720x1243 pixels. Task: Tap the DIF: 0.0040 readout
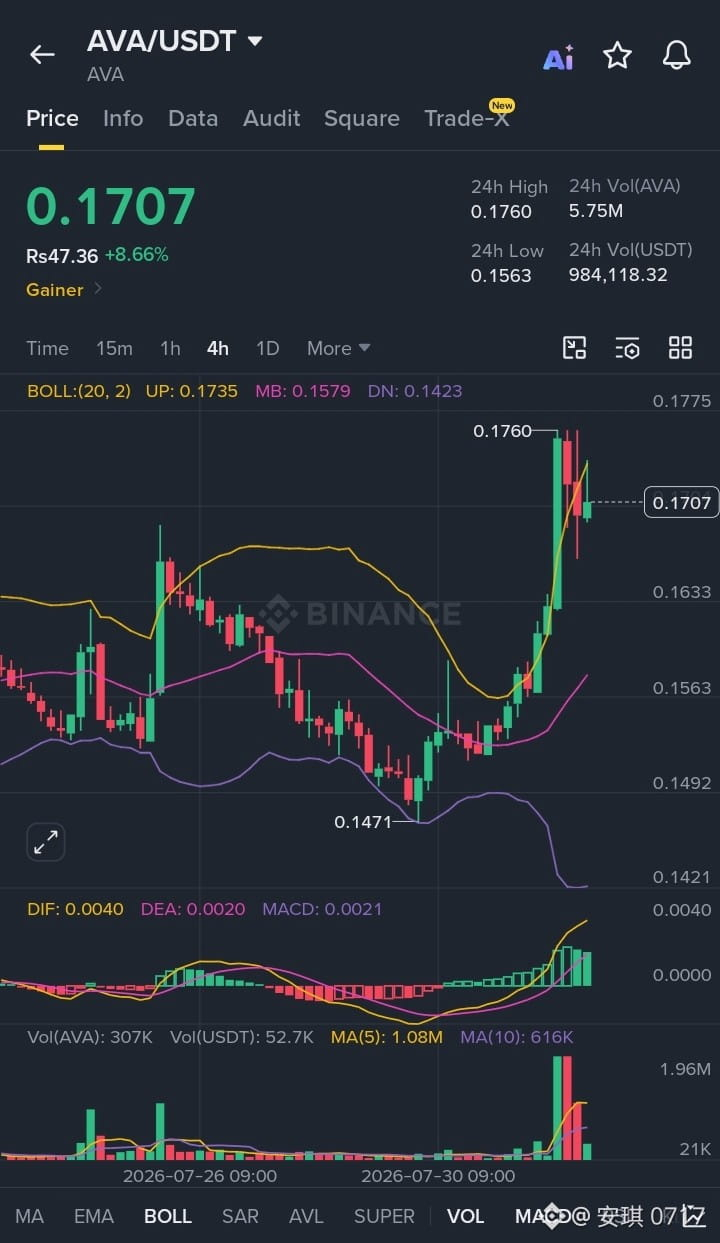75,909
